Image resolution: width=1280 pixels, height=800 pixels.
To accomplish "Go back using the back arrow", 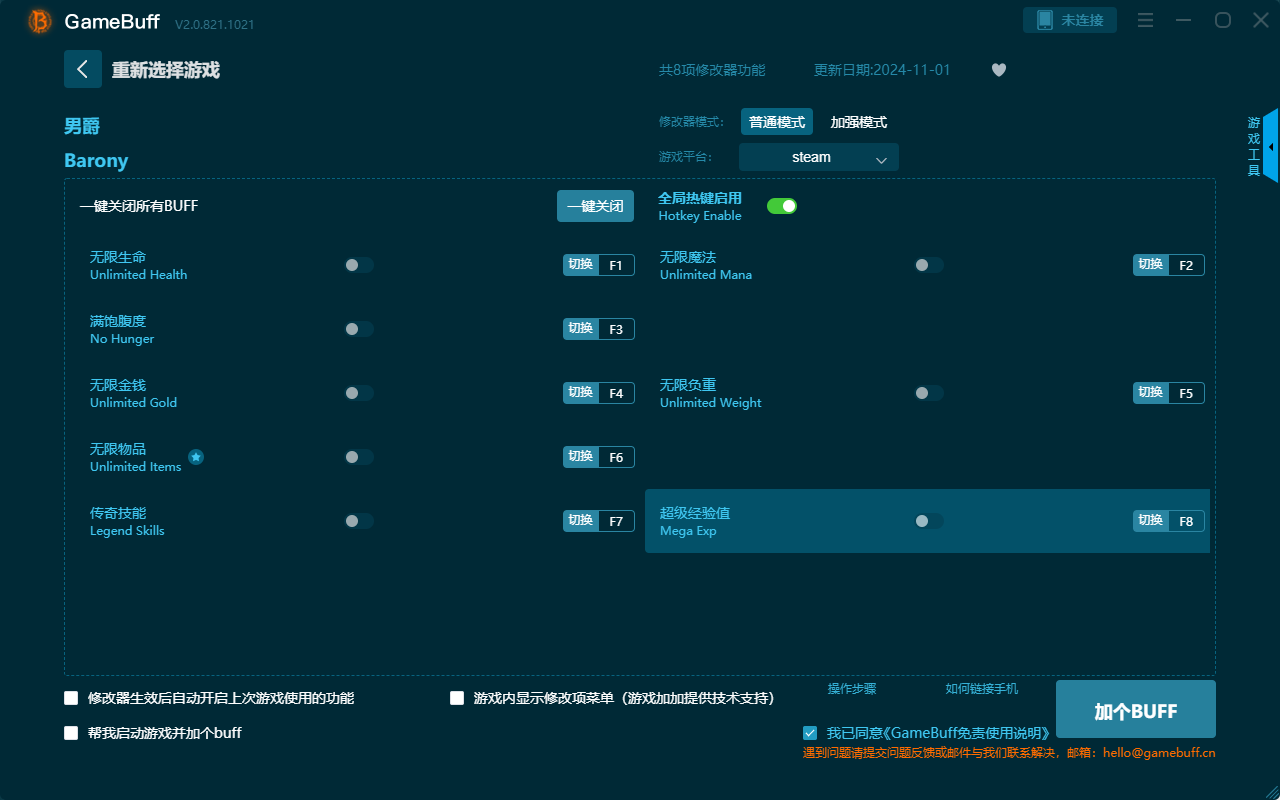I will (x=83, y=69).
